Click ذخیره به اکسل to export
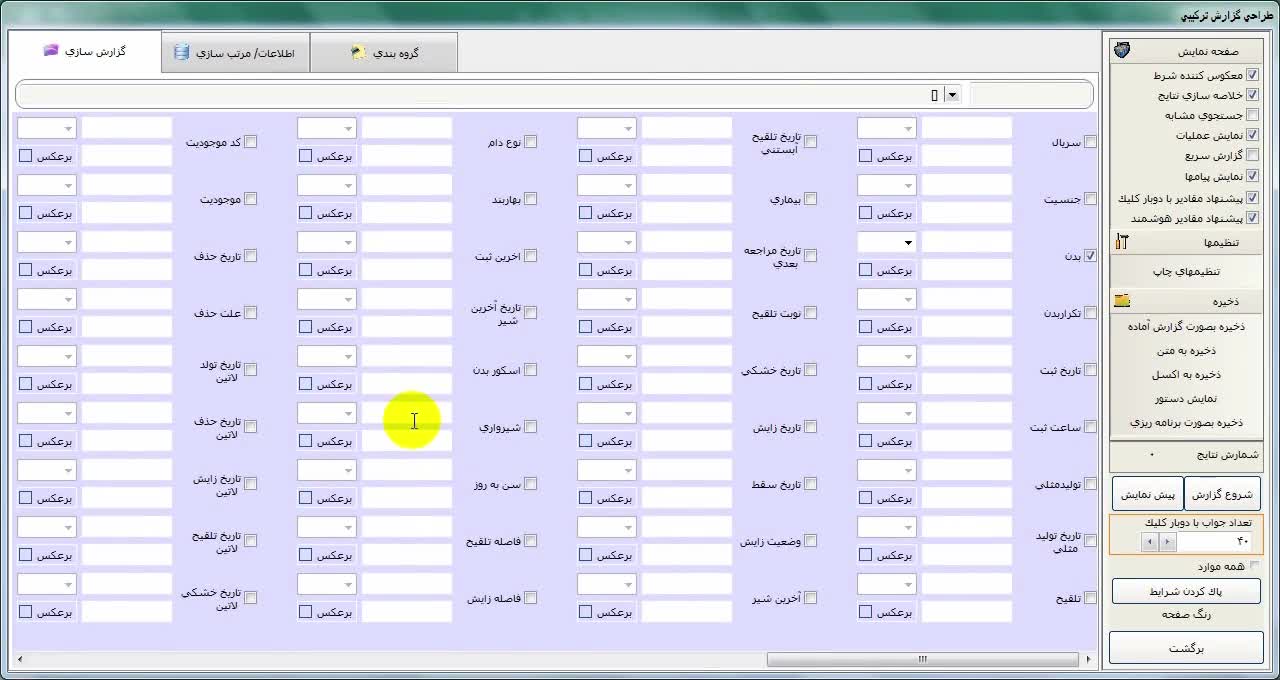The height and width of the screenshot is (680, 1280). [1185, 375]
